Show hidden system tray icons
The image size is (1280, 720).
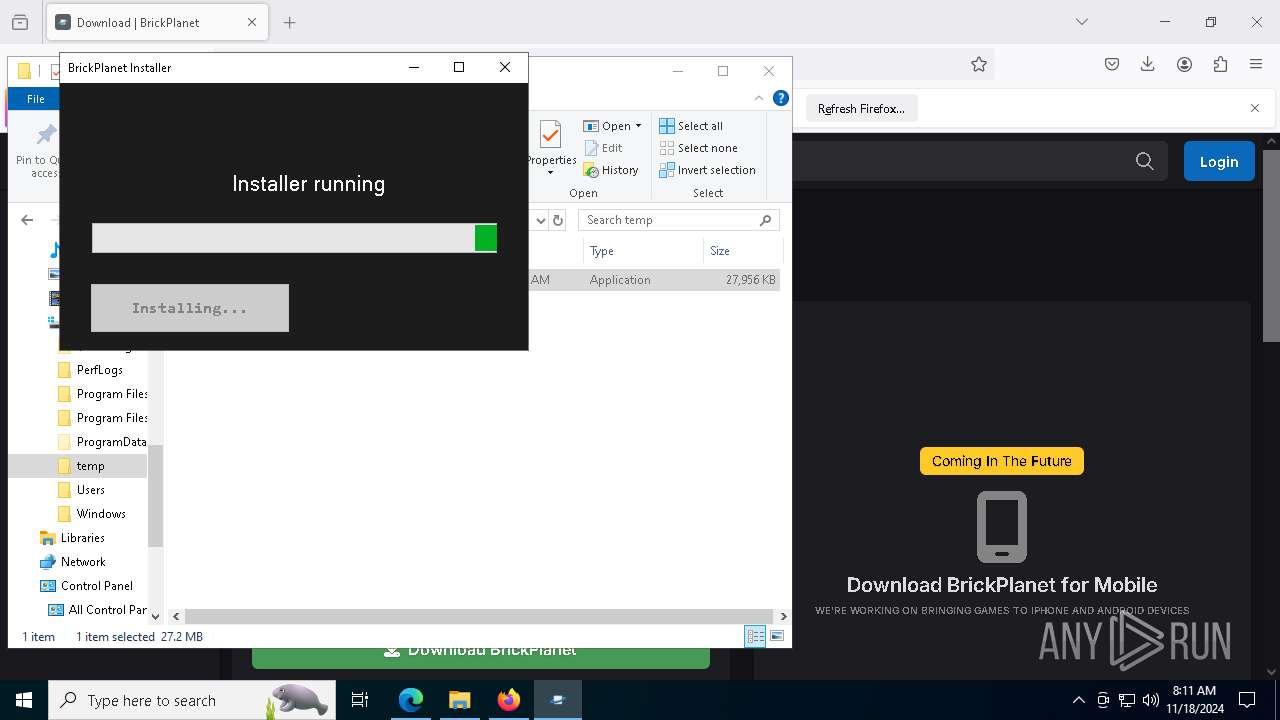click(x=1078, y=700)
